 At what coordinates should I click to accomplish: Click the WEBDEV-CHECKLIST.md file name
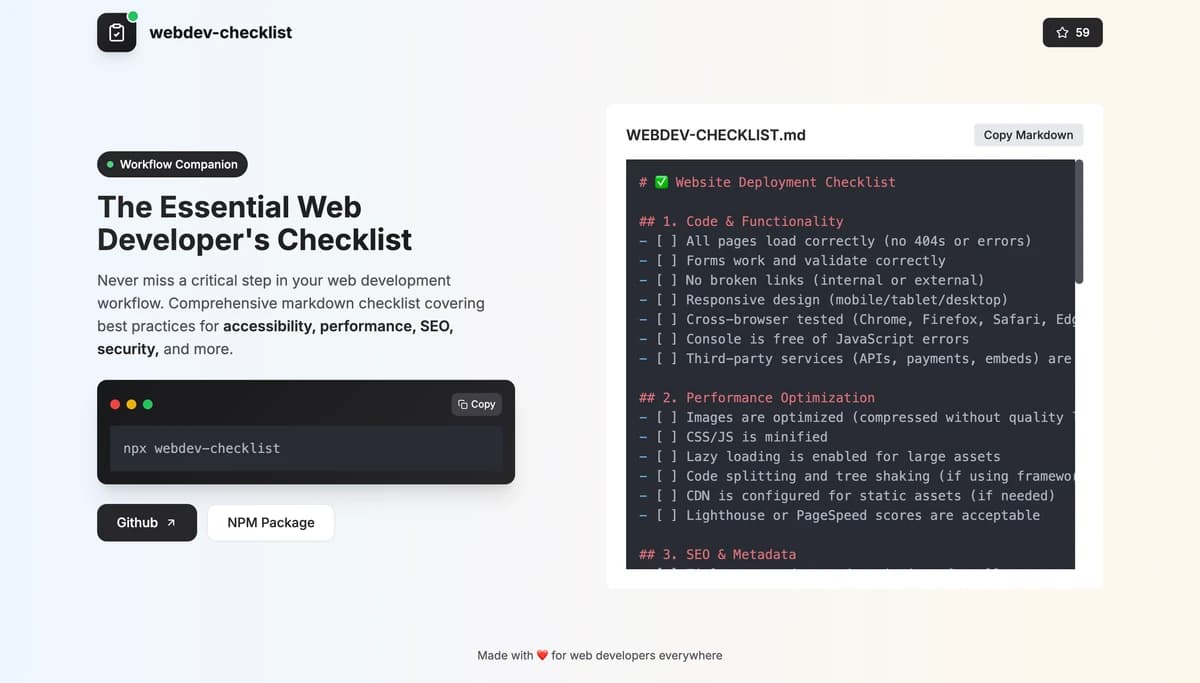pyautogui.click(x=715, y=135)
